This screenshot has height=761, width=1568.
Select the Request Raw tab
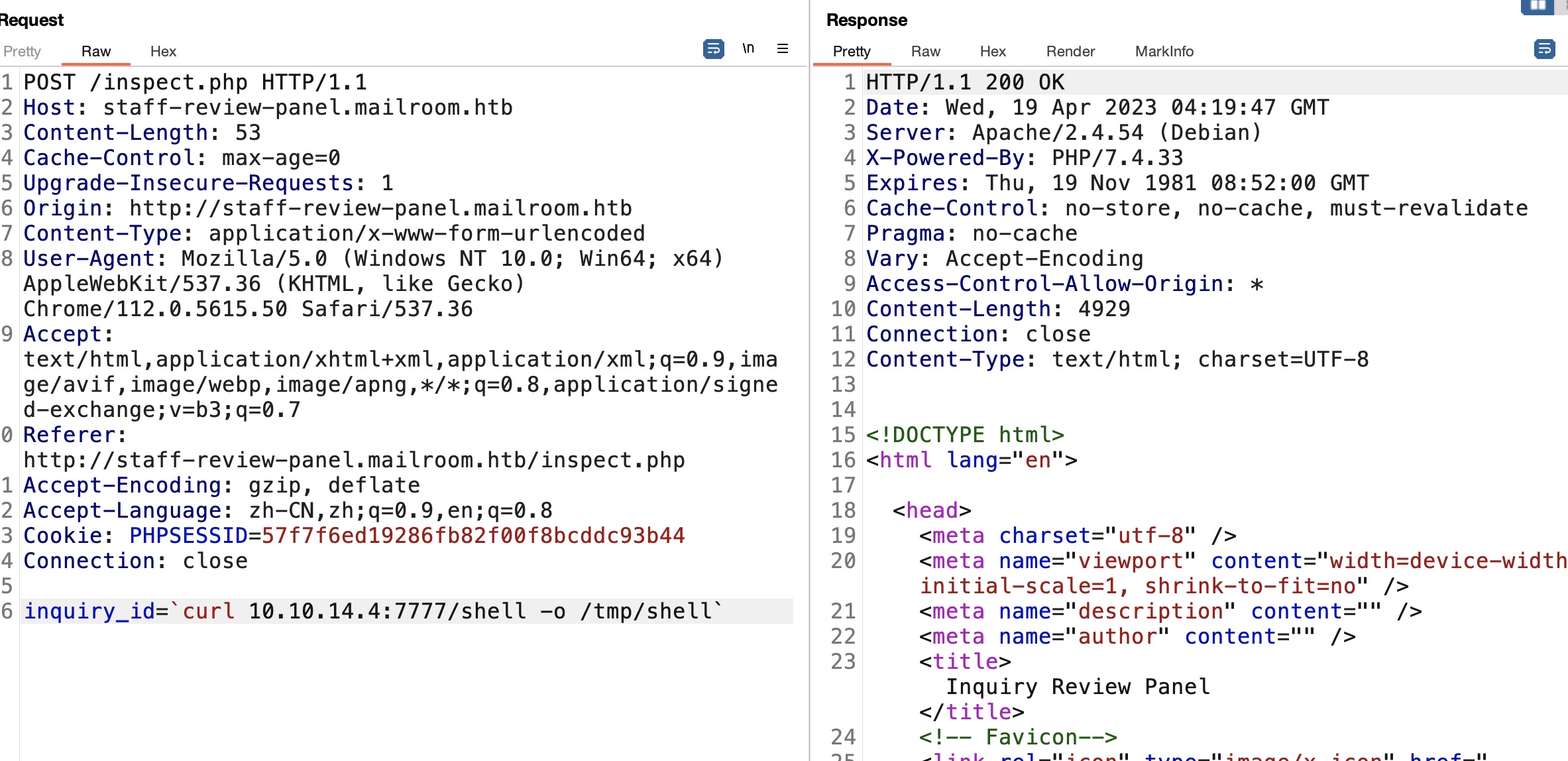click(x=95, y=52)
